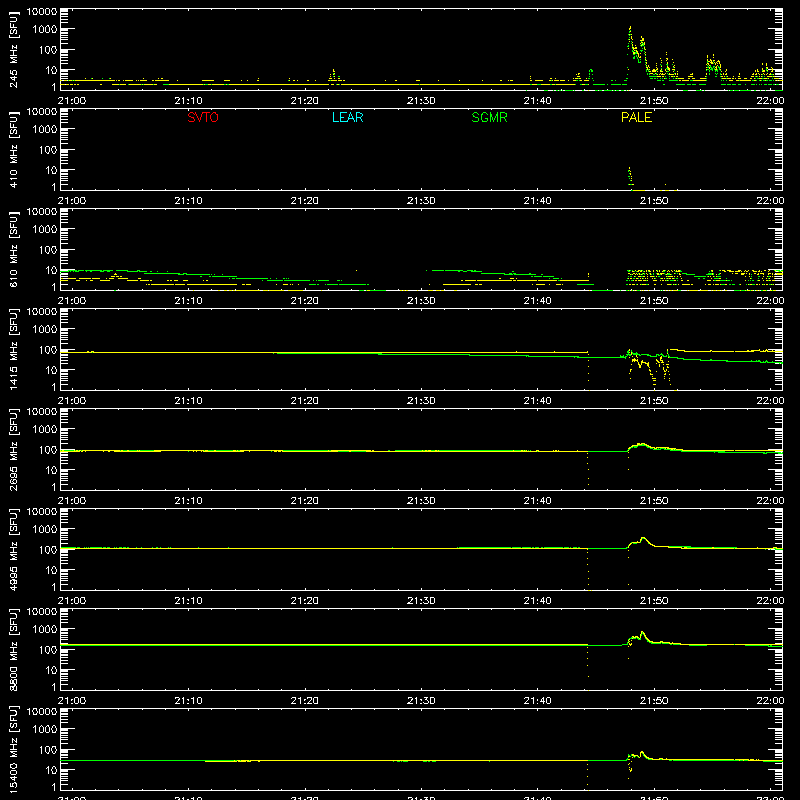Viewport: 800px width, 800px height.
Task: Click the 10 tick on the 1415 MHz axis
Action: click(x=51, y=370)
